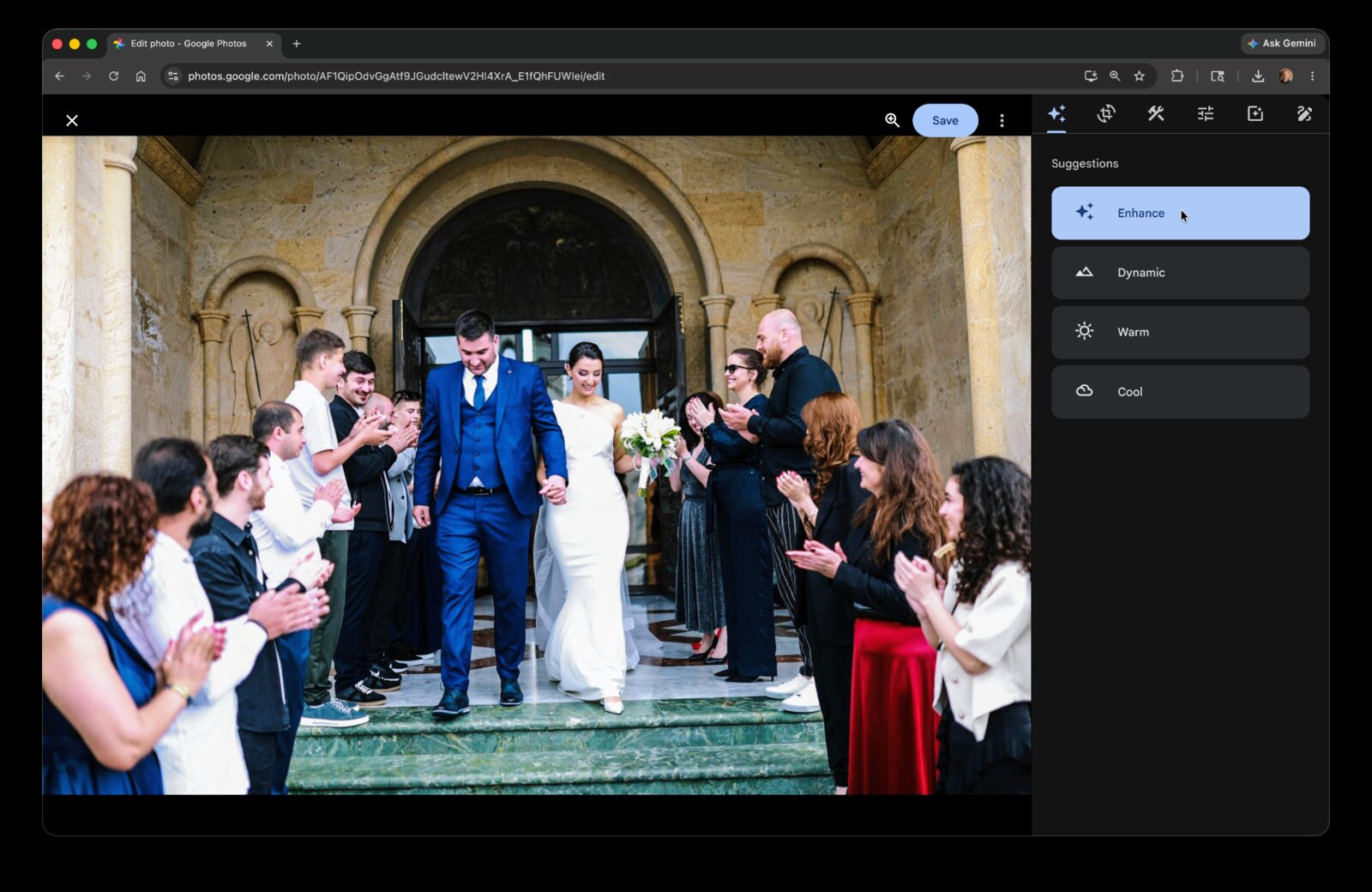Click the Warm sun icon
Screen dimensions: 1372x892
[x=1085, y=331]
